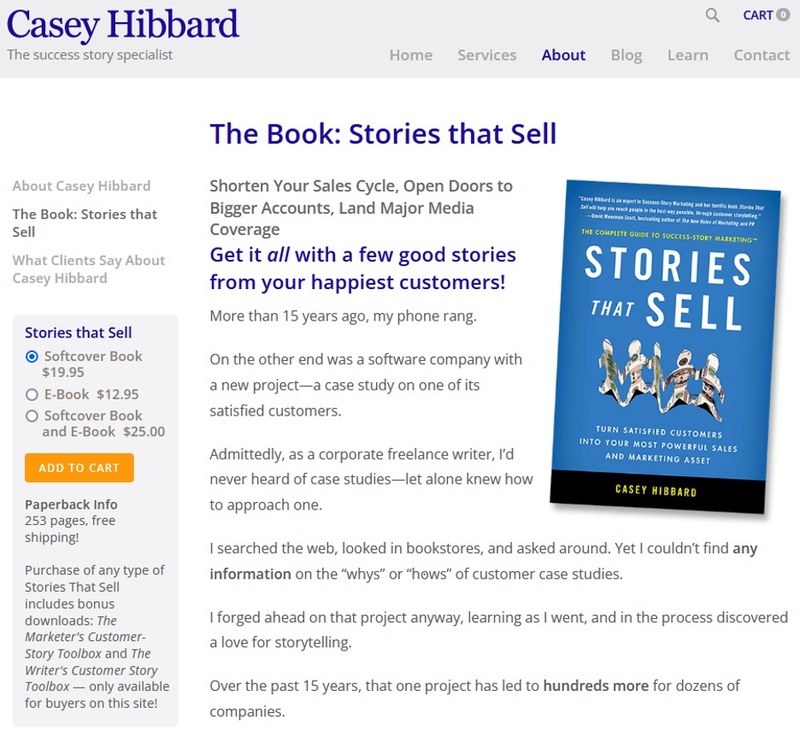Go to the Contact page

761,55
